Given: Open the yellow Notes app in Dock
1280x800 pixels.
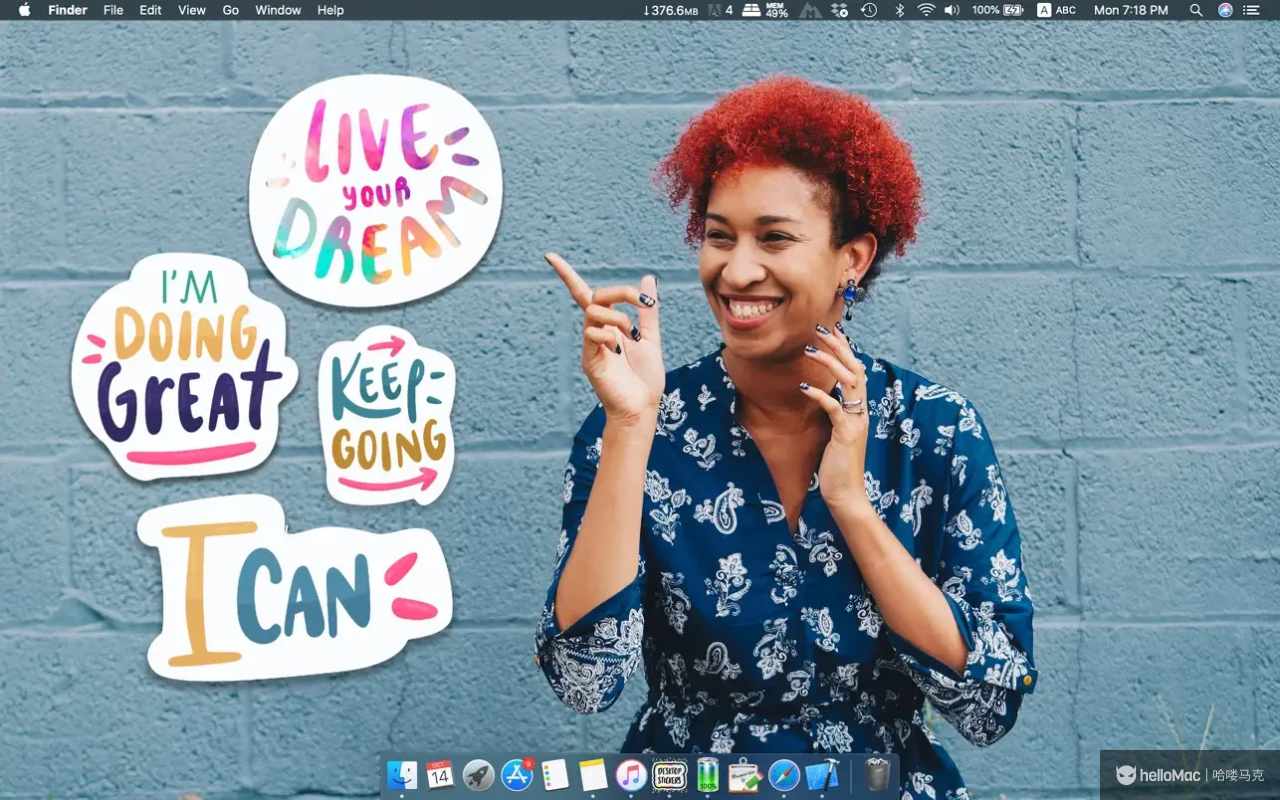Looking at the screenshot, I should [593, 775].
